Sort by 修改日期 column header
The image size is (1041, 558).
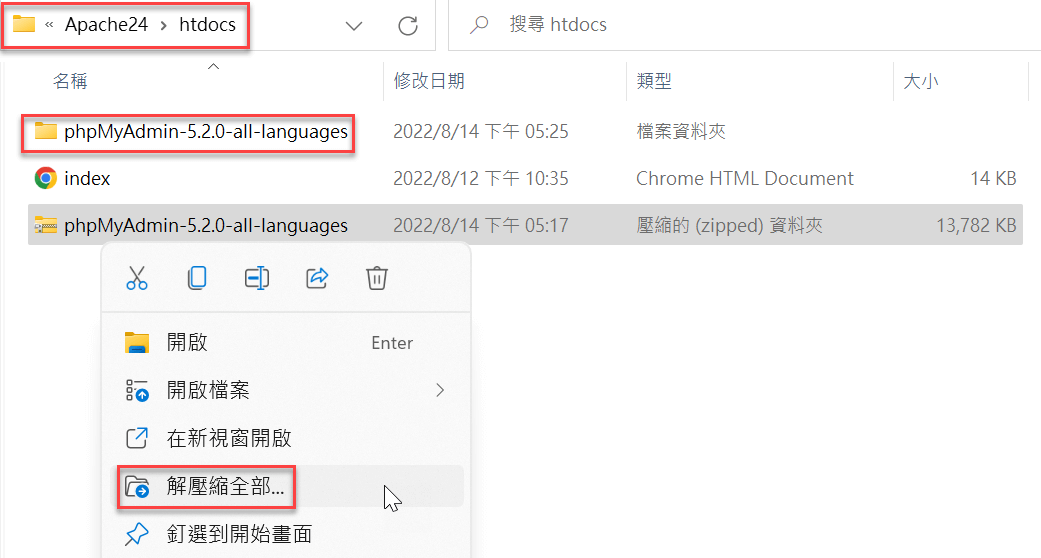coord(429,81)
